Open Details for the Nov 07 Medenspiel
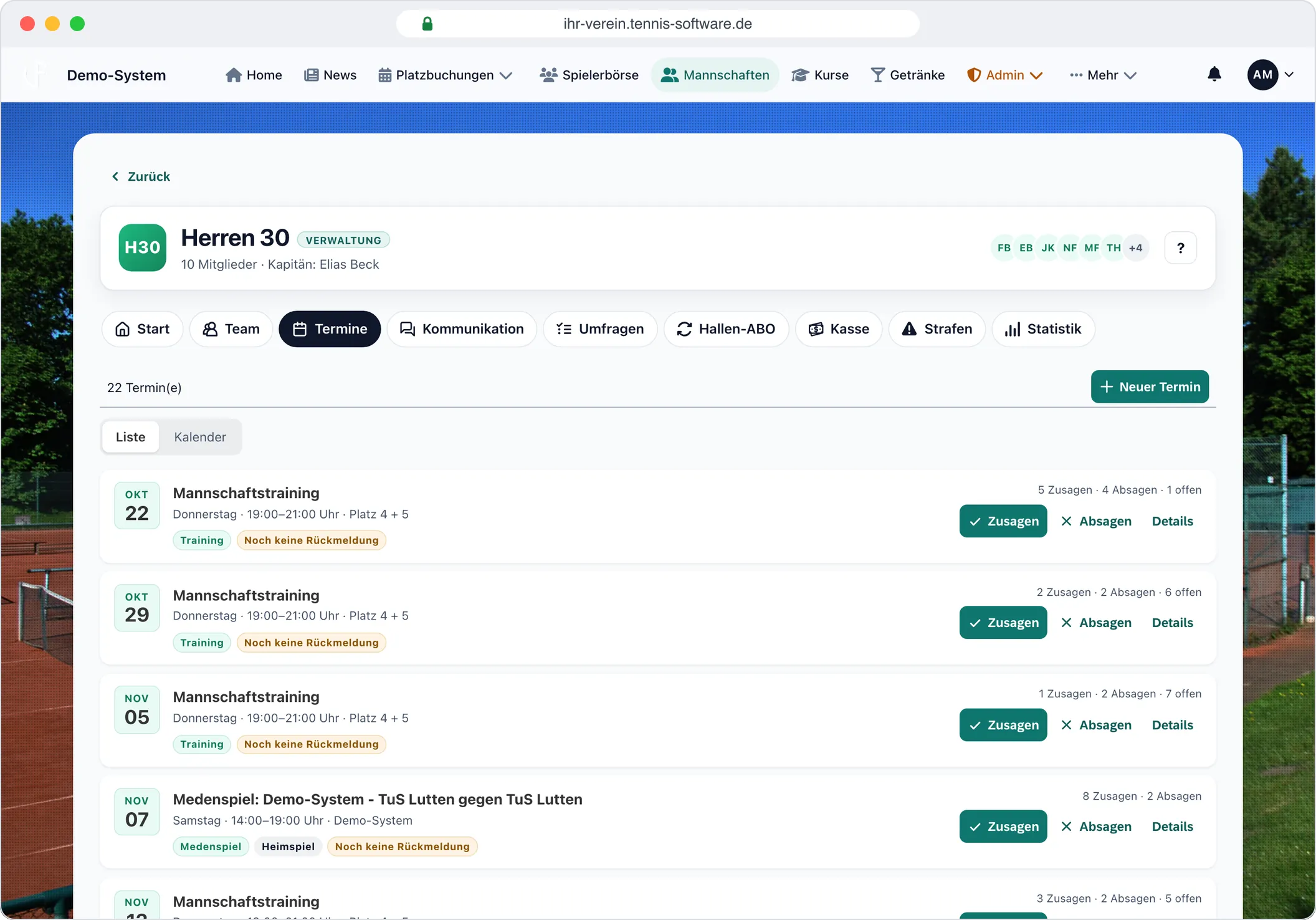1316x920 pixels. [x=1172, y=827]
